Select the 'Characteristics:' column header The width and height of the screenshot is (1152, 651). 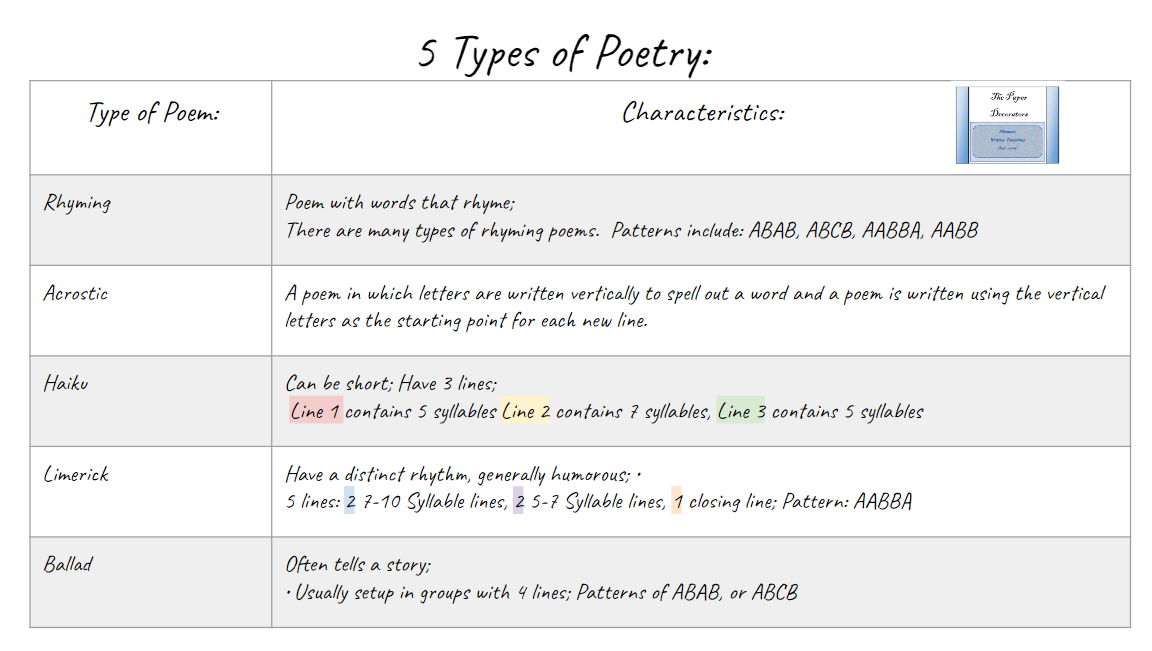pos(703,113)
